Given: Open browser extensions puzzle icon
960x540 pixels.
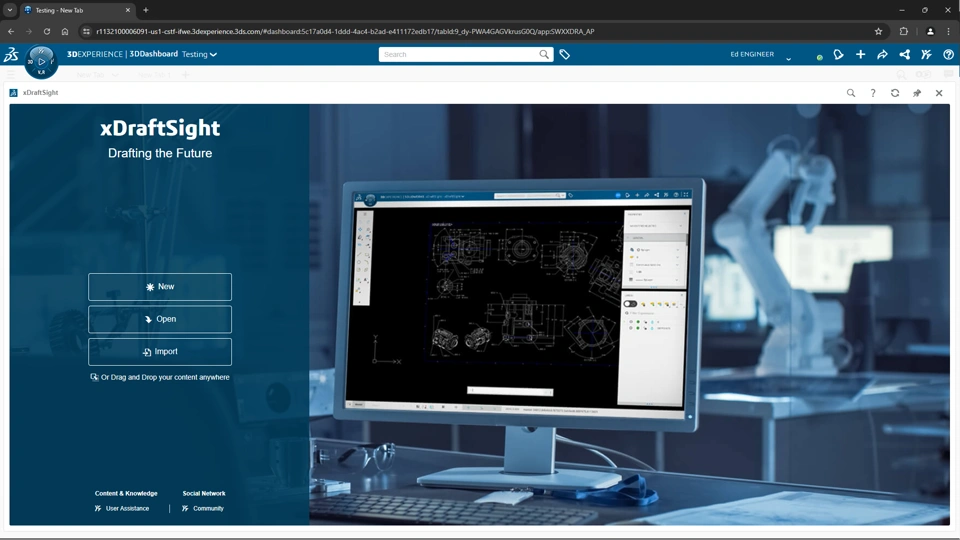Looking at the screenshot, I should pos(904,31).
